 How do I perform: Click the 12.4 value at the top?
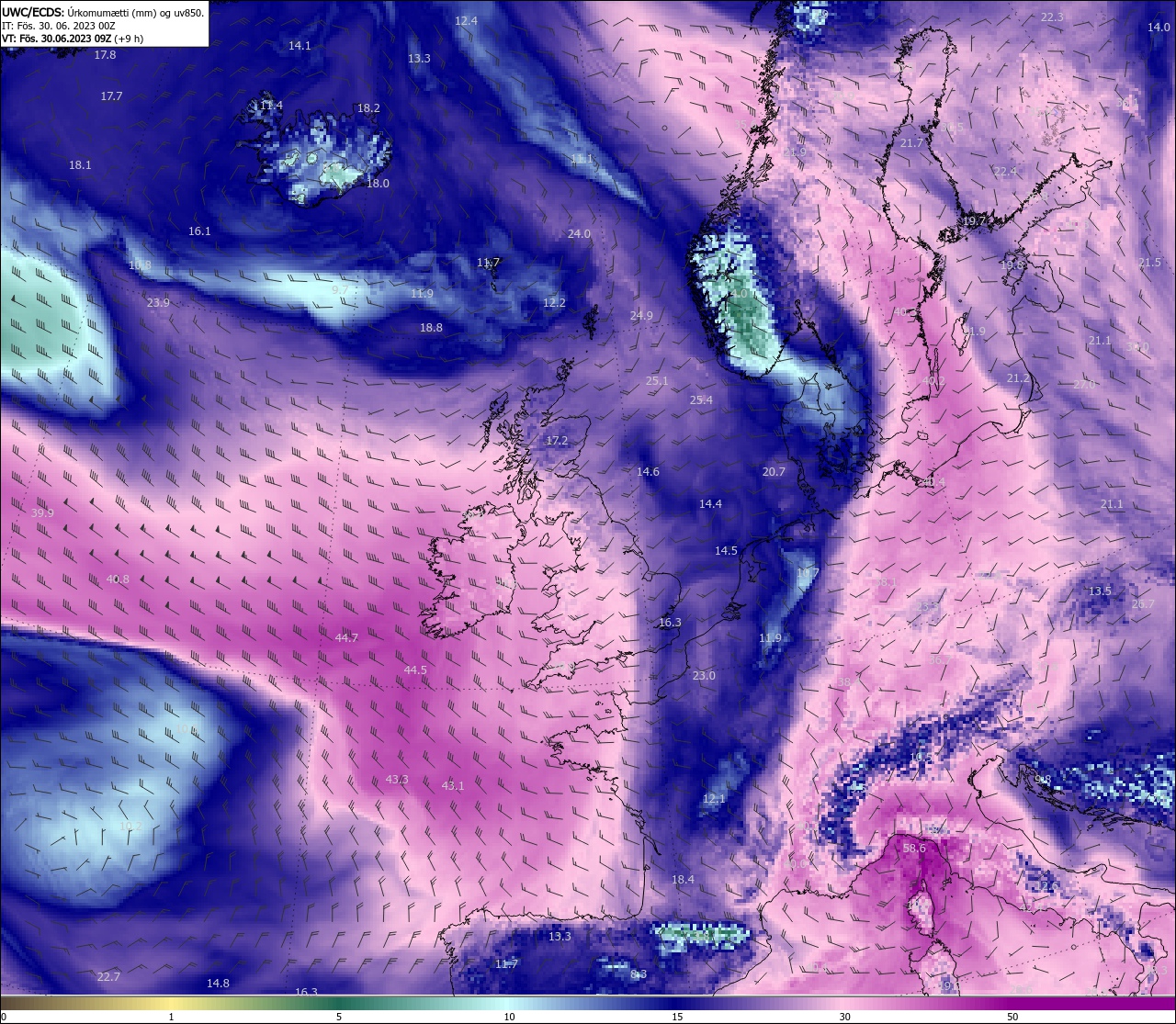coord(466,21)
